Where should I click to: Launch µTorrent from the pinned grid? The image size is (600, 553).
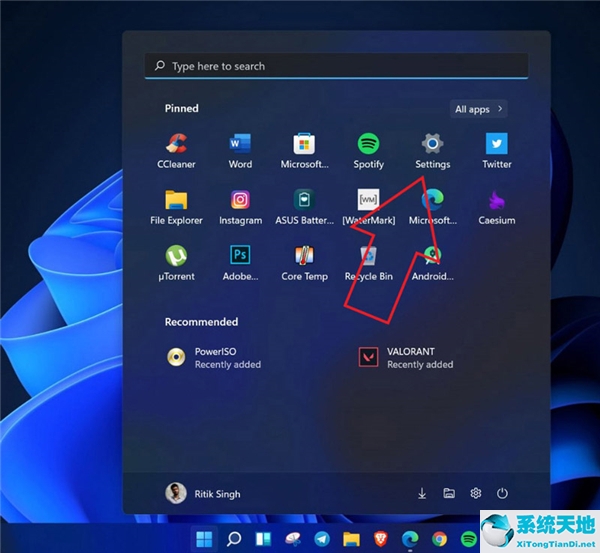pos(176,263)
